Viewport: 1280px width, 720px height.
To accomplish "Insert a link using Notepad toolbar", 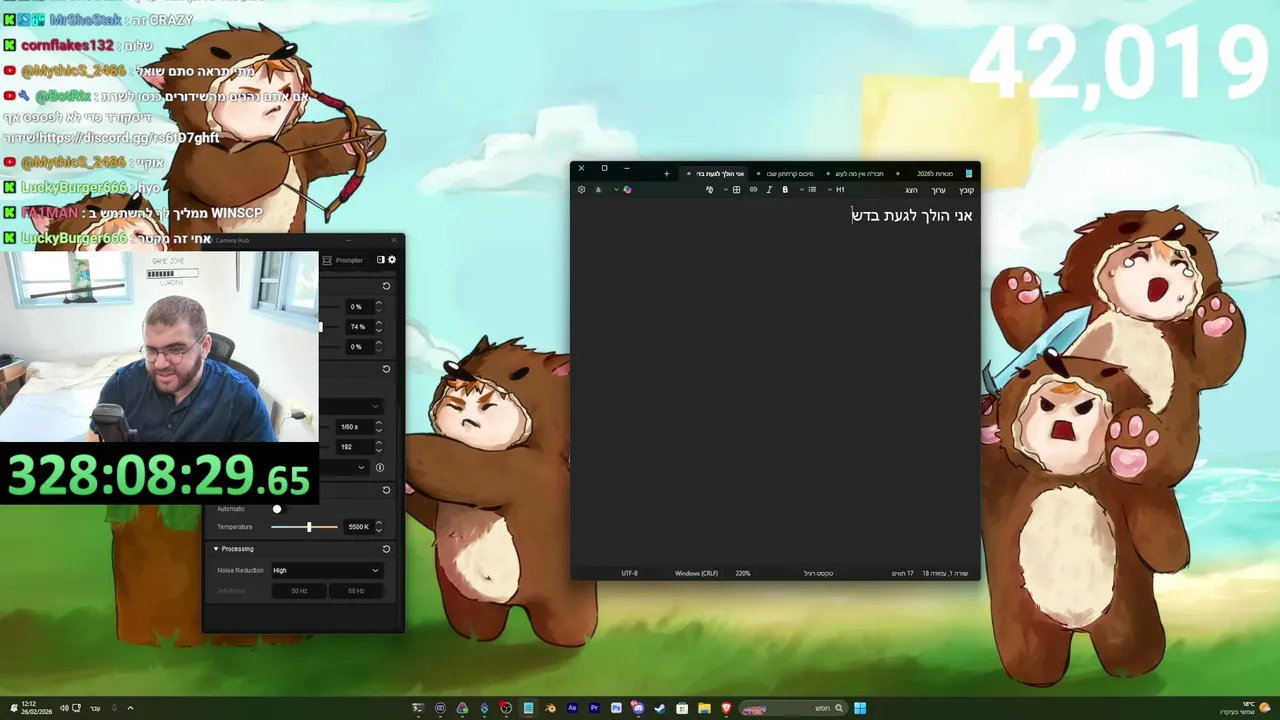I will coord(753,190).
